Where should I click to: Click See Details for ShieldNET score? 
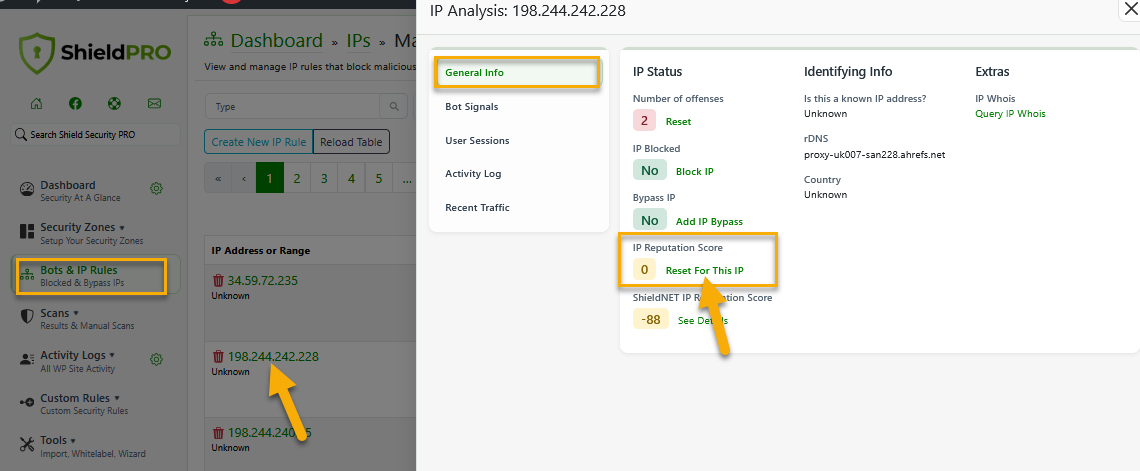[702, 321]
